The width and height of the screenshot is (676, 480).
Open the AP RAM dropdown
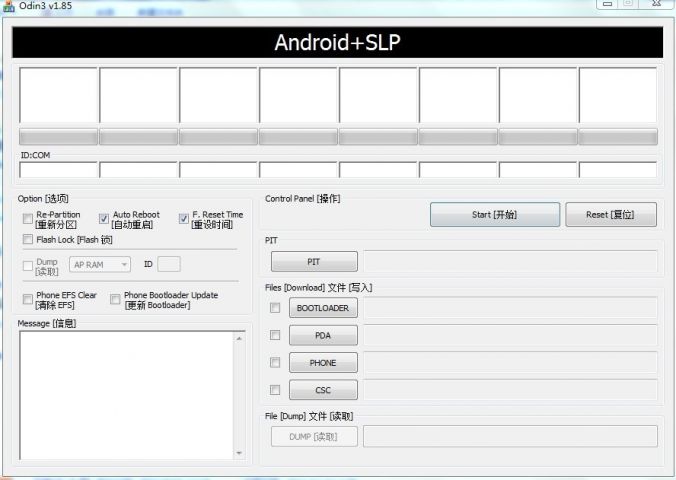coord(100,264)
